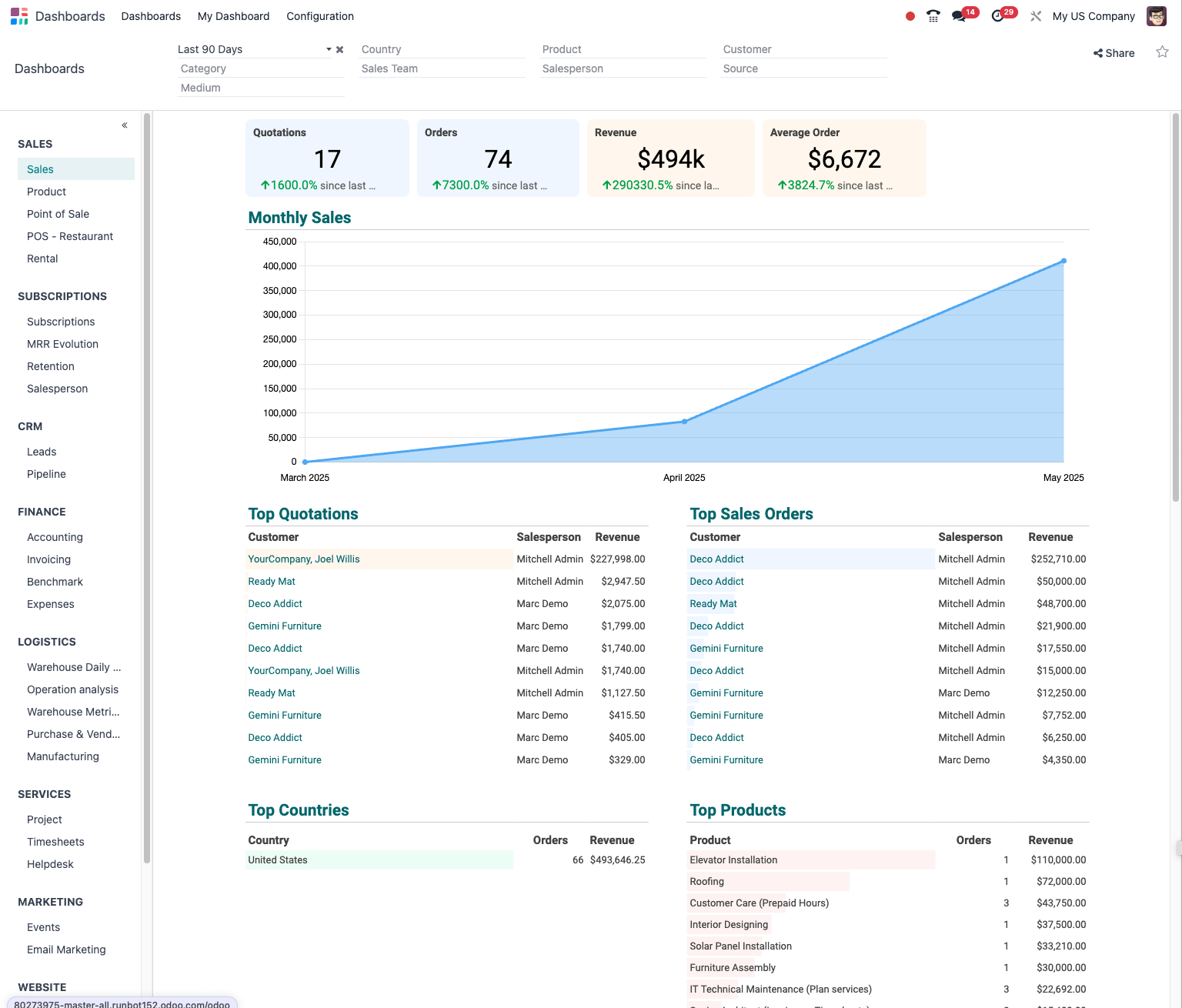Open the Dashboards menu in top bar
This screenshot has height=1008, width=1182.
pos(151,16)
